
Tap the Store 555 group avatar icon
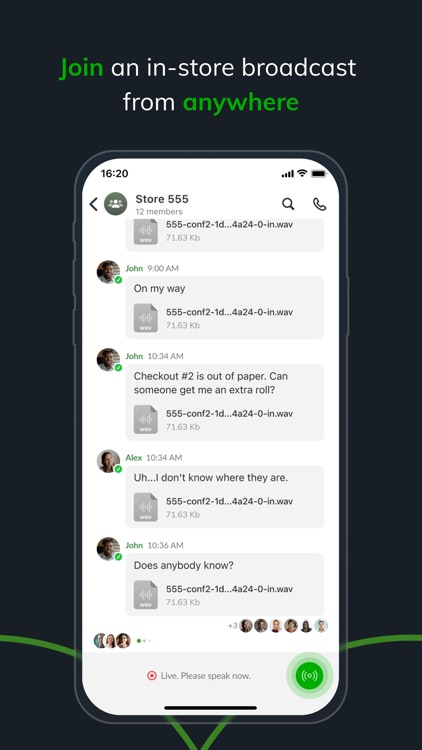115,204
